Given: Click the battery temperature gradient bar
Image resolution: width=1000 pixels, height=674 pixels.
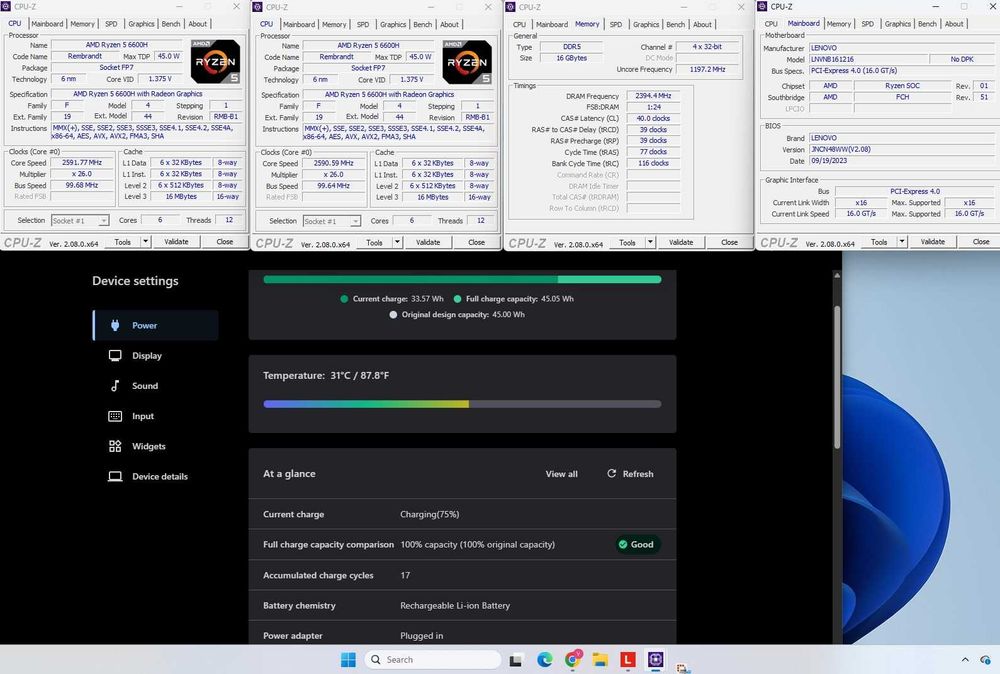Looking at the screenshot, I should 462,404.
